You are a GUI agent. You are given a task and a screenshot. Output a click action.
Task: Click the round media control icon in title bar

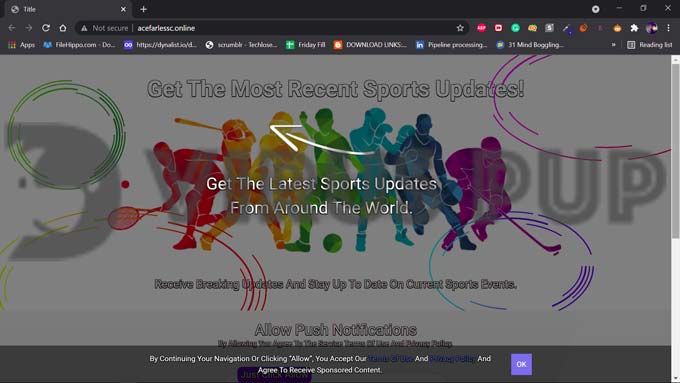pos(595,9)
